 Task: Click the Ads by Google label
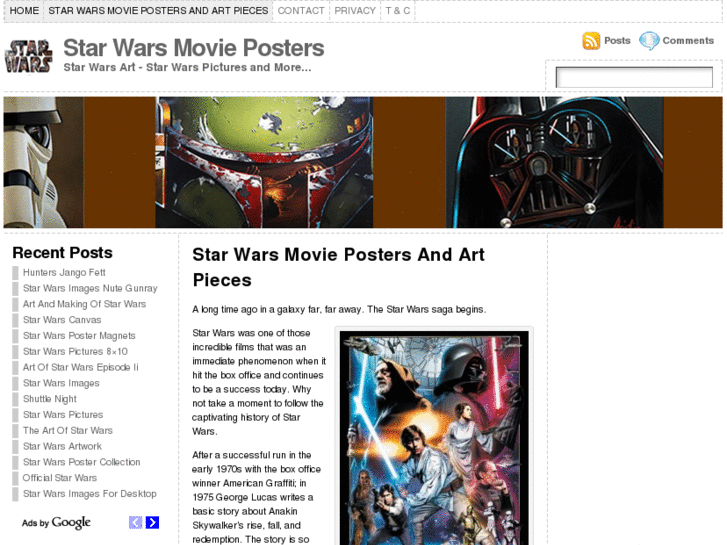(x=56, y=523)
